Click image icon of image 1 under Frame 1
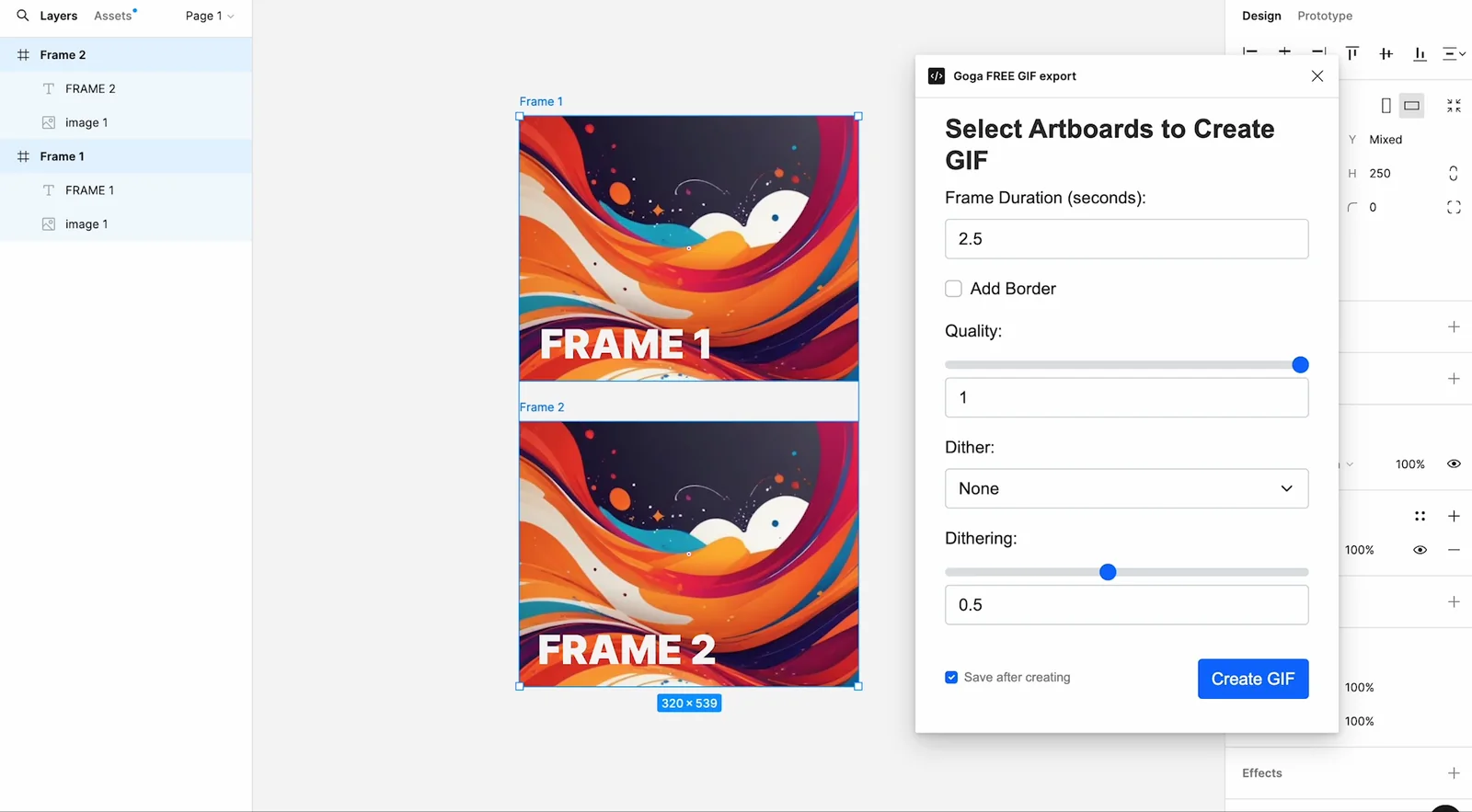This screenshot has height=812, width=1472. [x=49, y=224]
